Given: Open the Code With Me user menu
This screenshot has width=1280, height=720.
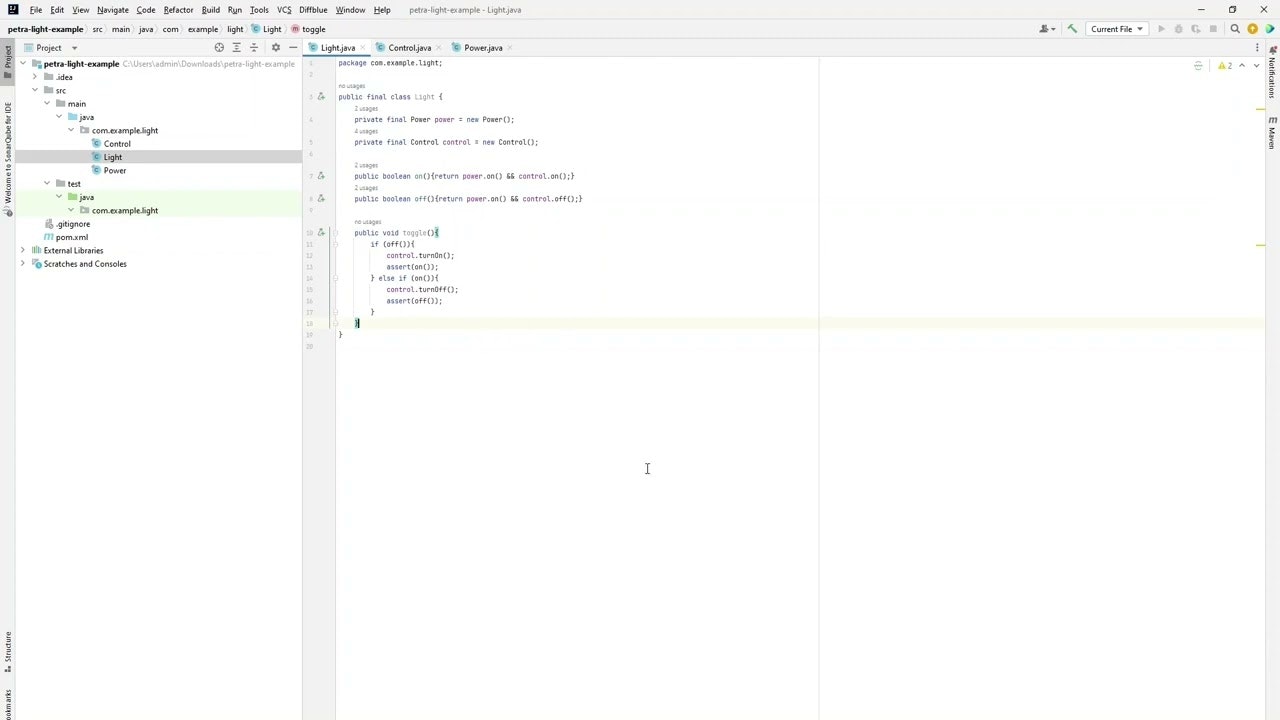Looking at the screenshot, I should tap(1048, 29).
